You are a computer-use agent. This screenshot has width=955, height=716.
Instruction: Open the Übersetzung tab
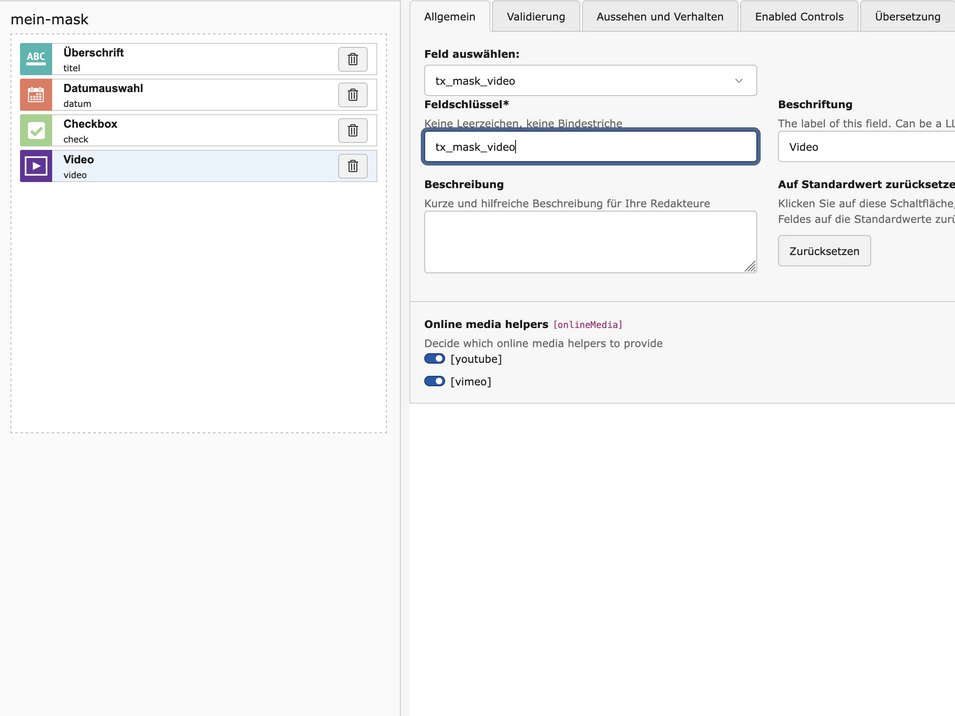pos(907,16)
